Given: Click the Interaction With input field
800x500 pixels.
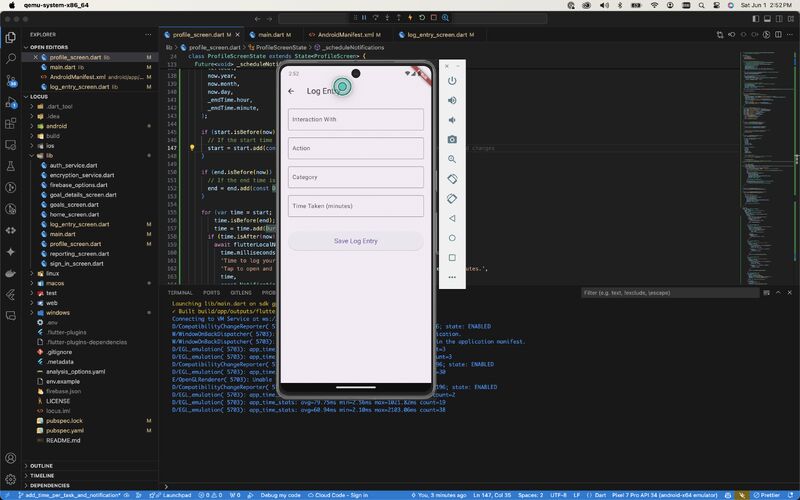Looking at the screenshot, I should point(356,119).
